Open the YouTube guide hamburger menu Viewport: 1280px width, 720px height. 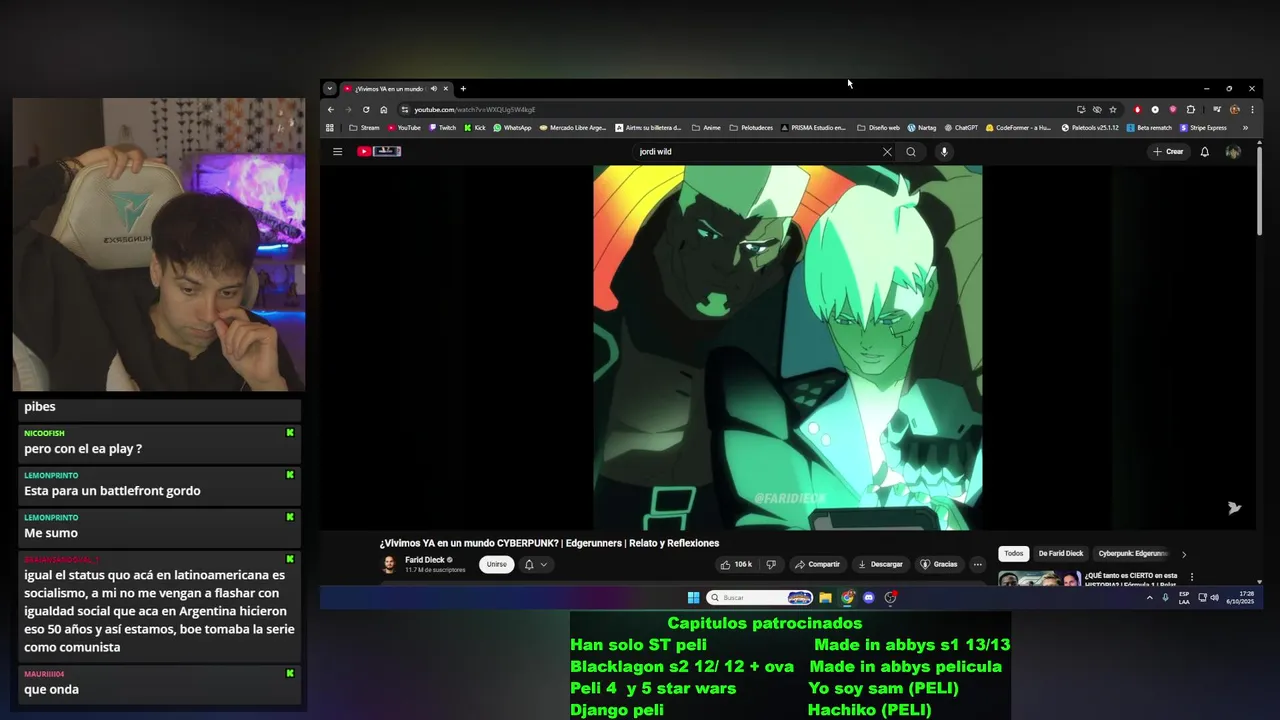(x=338, y=152)
